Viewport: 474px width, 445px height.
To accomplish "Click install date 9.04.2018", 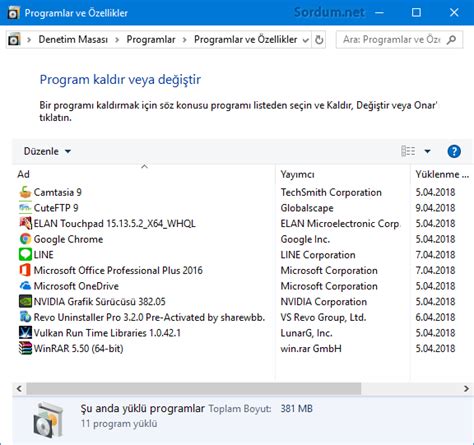I will [435, 208].
